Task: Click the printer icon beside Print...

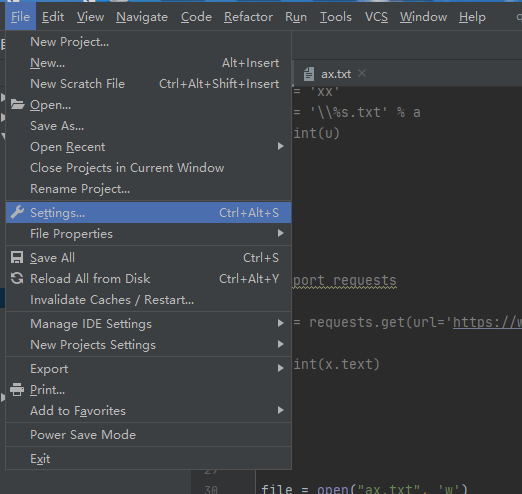Action: tap(17, 389)
